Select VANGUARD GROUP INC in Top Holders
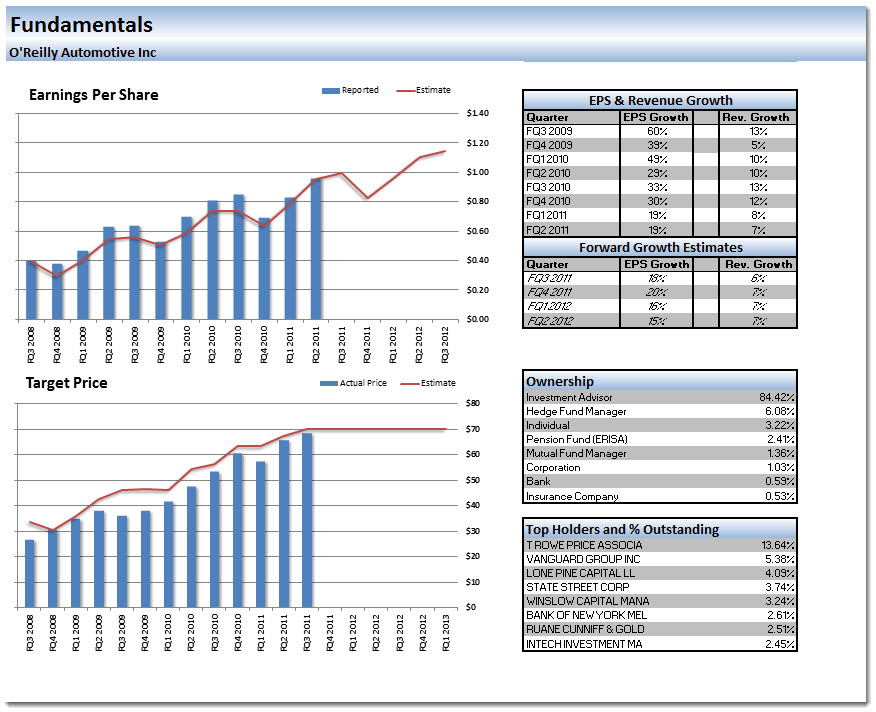The width and height of the screenshot is (876, 712). (x=583, y=559)
